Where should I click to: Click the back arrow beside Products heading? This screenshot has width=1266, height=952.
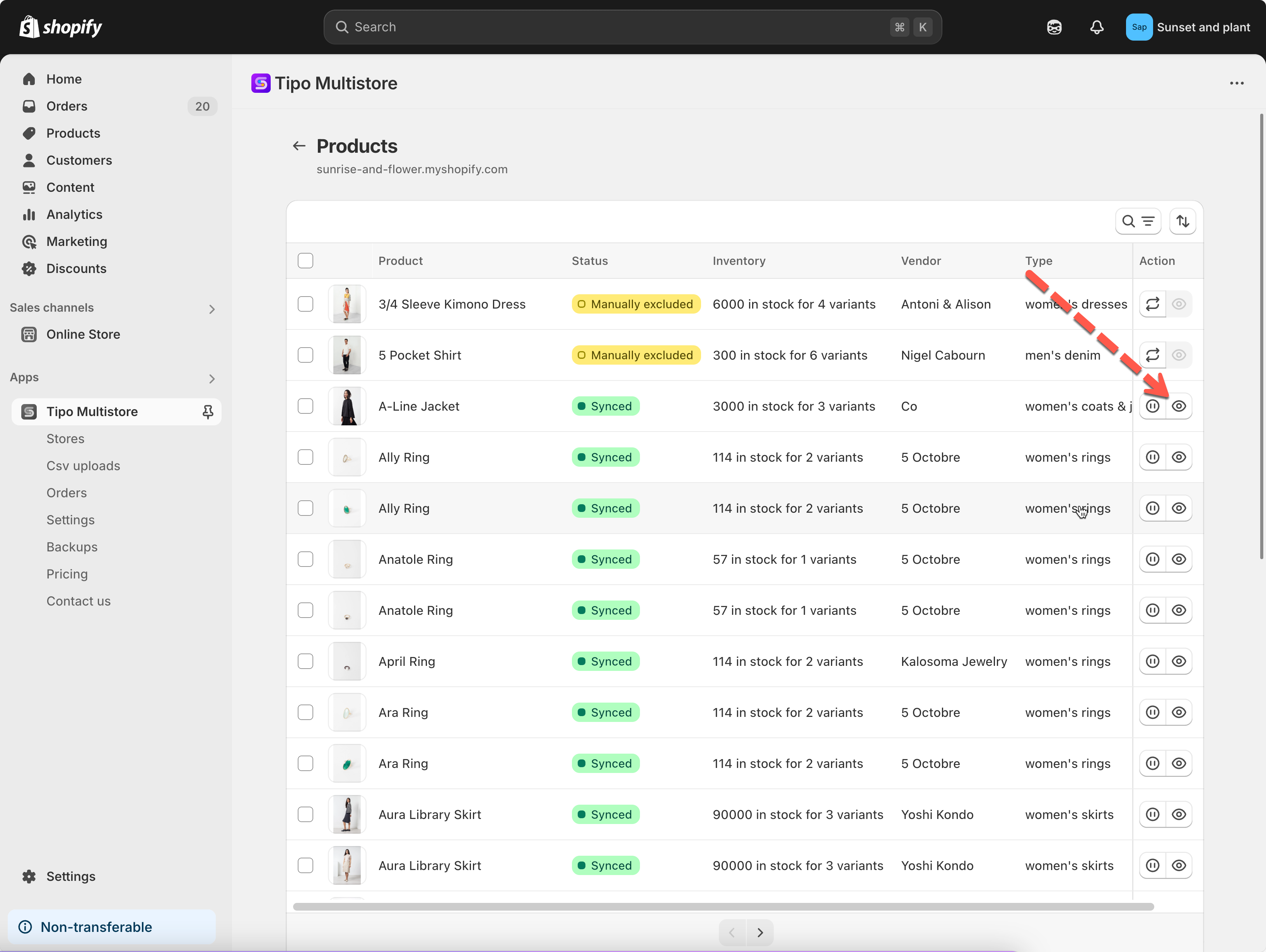tap(299, 146)
